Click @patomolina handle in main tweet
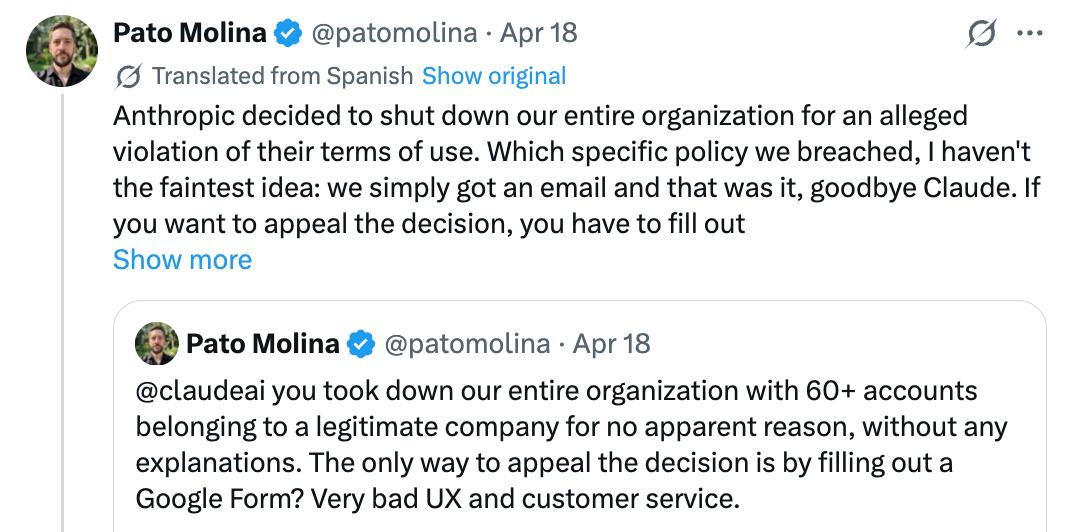Viewport: 1076px width, 532px height. pyautogui.click(x=394, y=33)
